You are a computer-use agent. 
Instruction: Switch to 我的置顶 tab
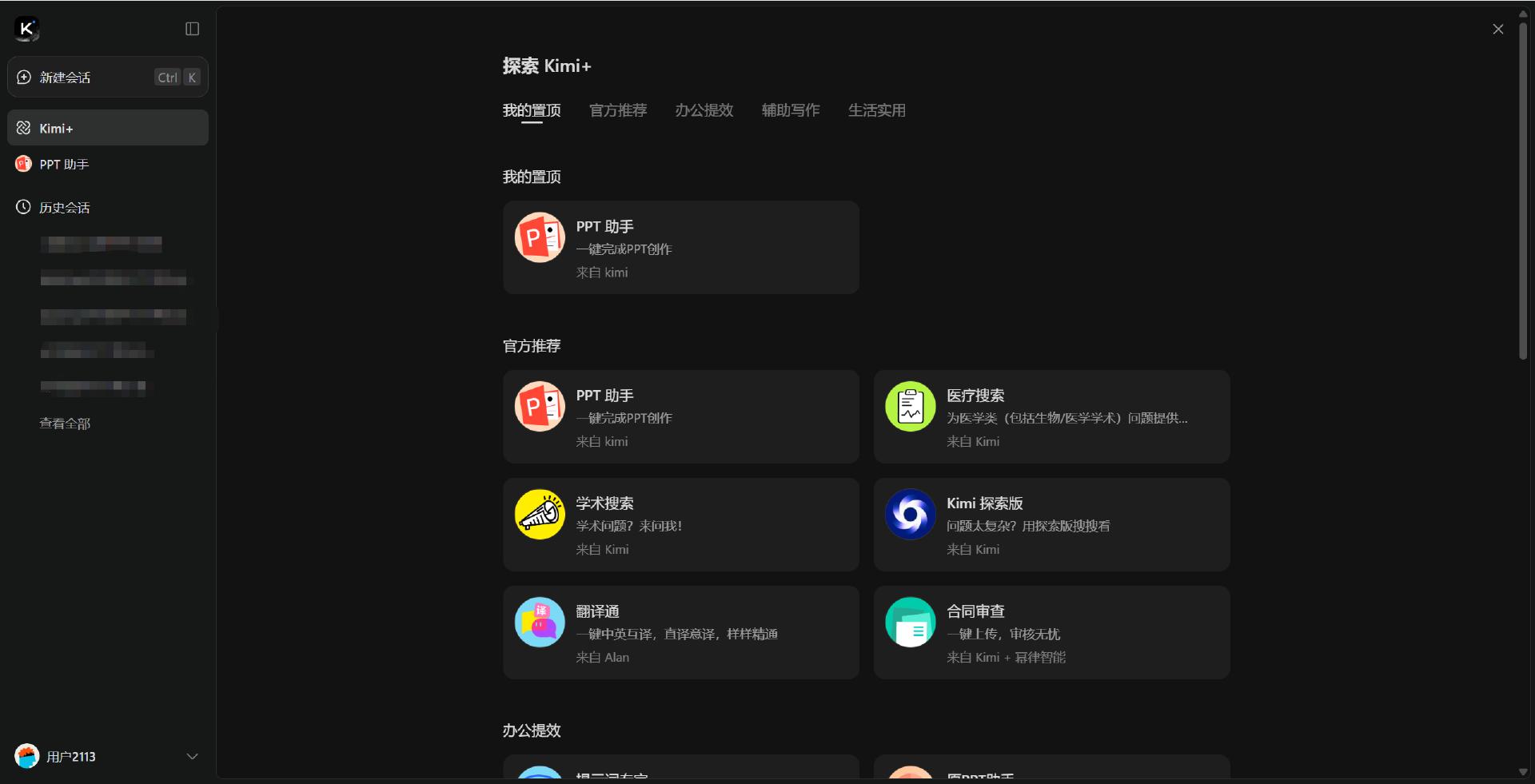pos(532,110)
